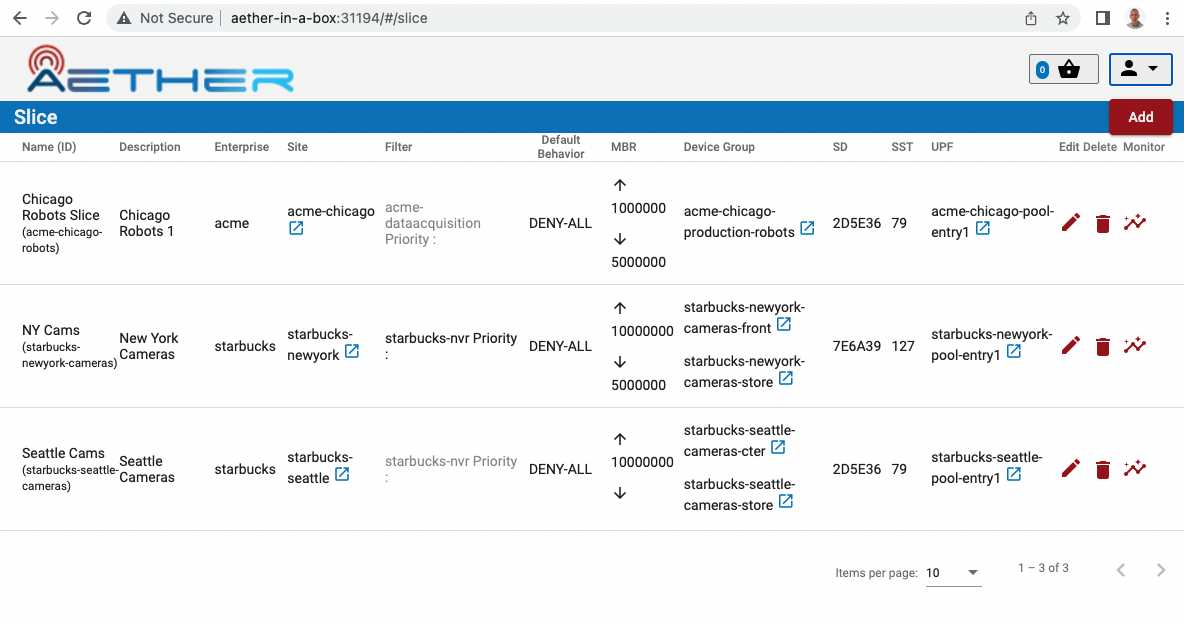Open starbucks-seattle-cameras-cter device group link
The width and height of the screenshot is (1184, 624).
(778, 448)
